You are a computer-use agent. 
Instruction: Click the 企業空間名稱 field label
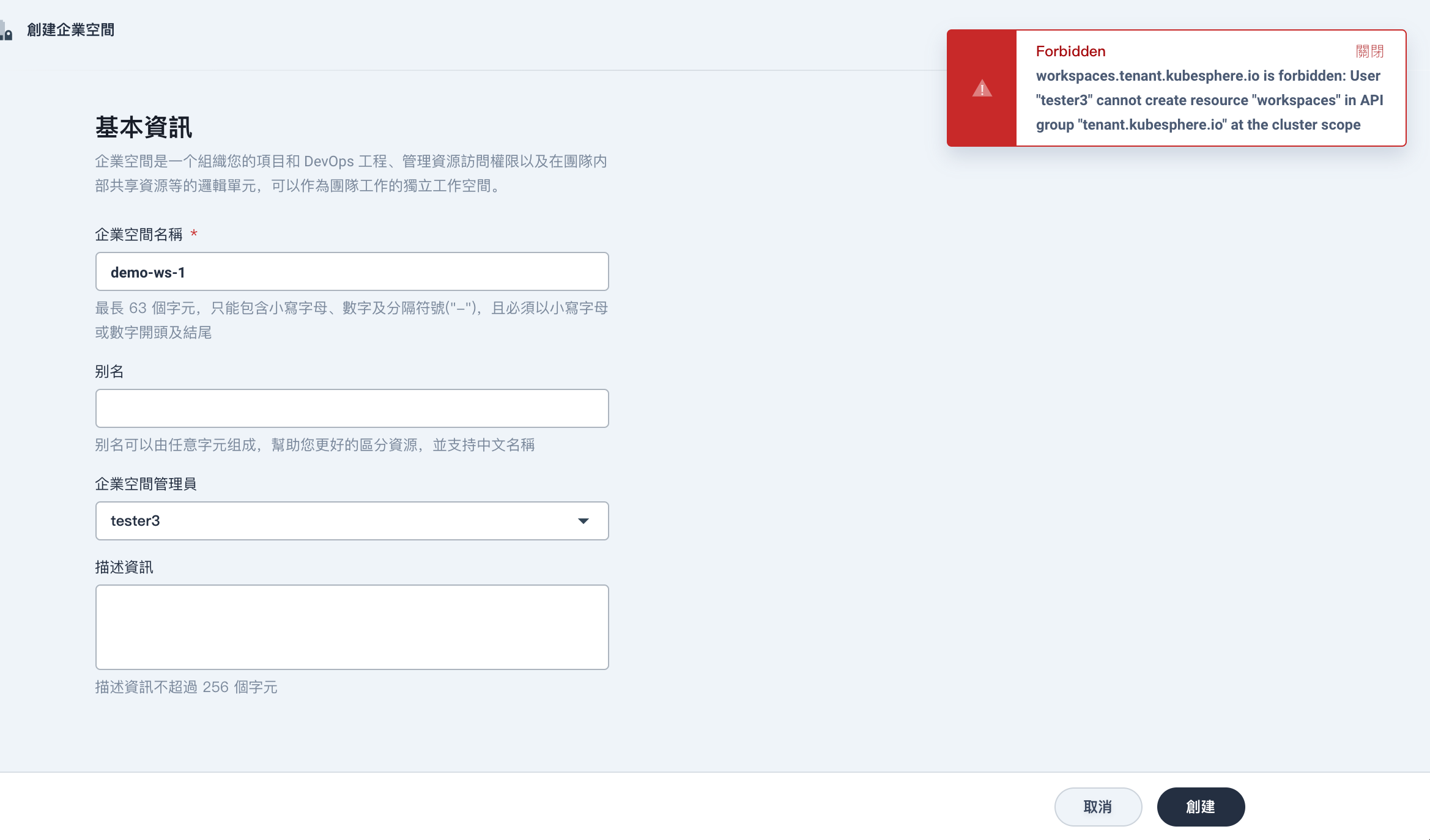tap(140, 235)
